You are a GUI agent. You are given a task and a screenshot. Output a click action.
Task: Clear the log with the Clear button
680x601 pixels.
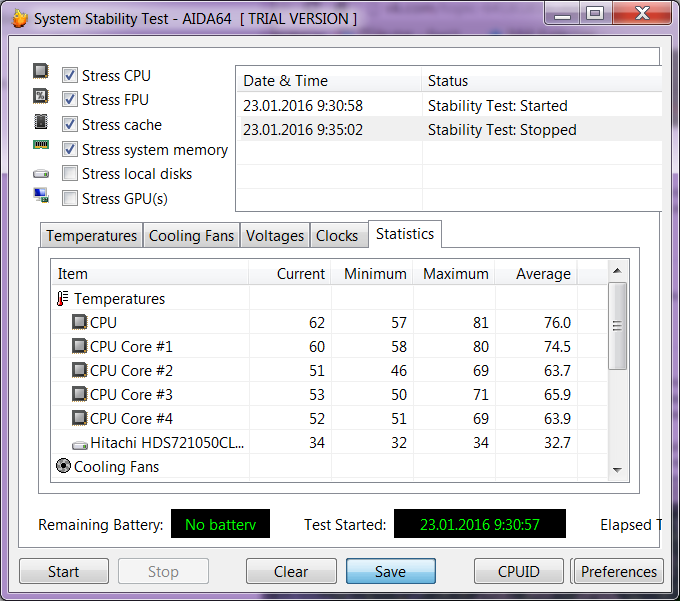(x=291, y=572)
